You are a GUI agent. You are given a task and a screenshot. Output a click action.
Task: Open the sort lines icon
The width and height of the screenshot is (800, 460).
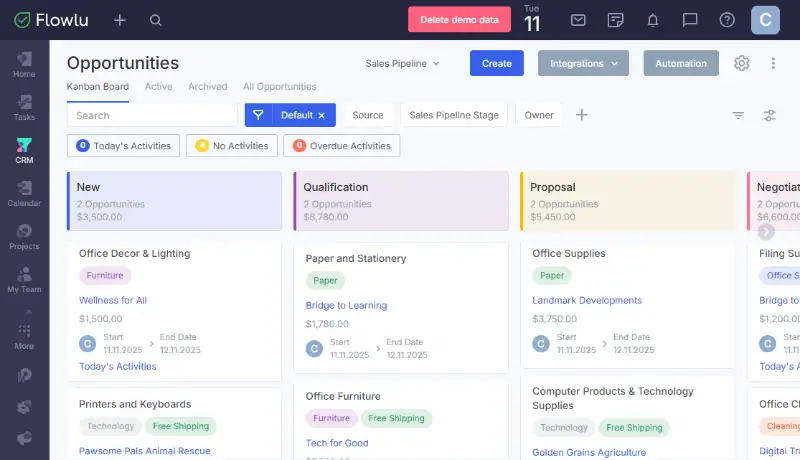coord(738,115)
